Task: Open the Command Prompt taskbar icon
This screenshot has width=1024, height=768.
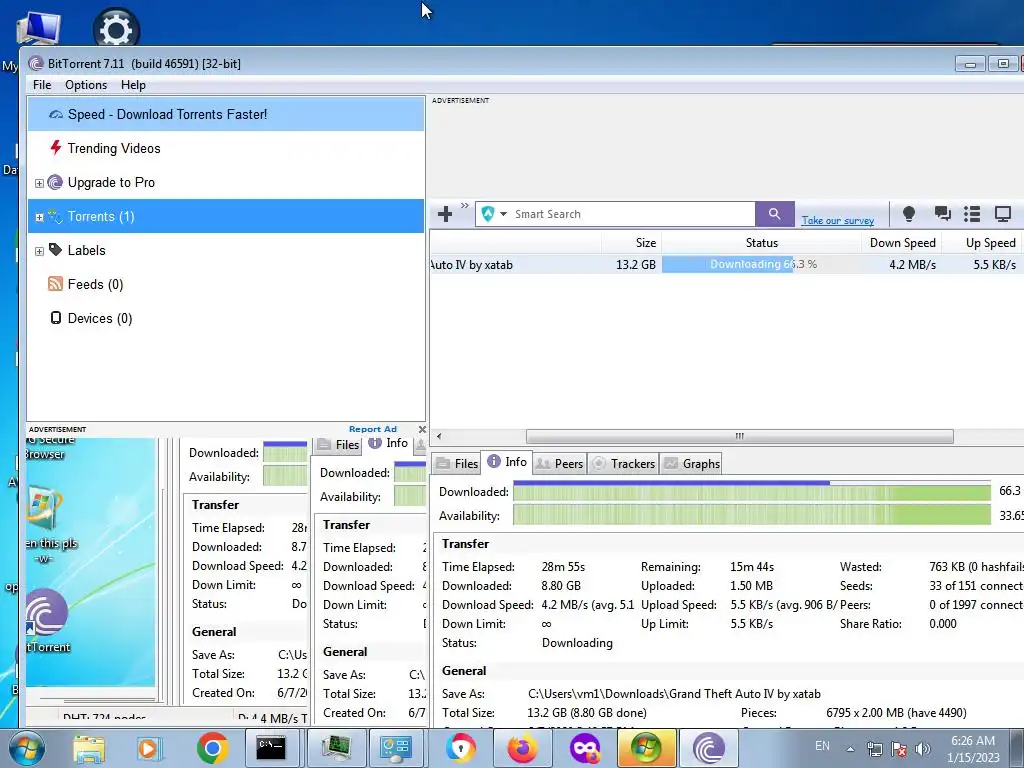Action: tap(271, 748)
